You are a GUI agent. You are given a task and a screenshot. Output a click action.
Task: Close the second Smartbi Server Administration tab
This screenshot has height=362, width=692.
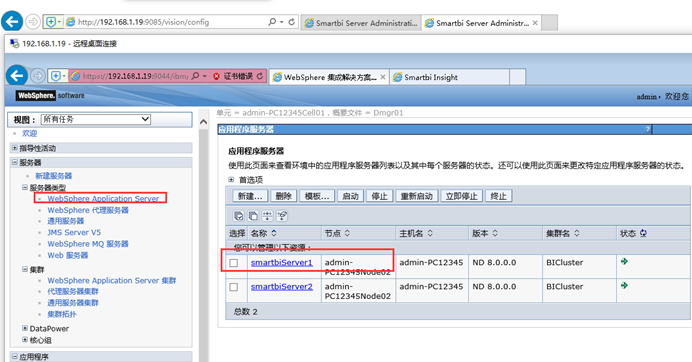point(535,23)
